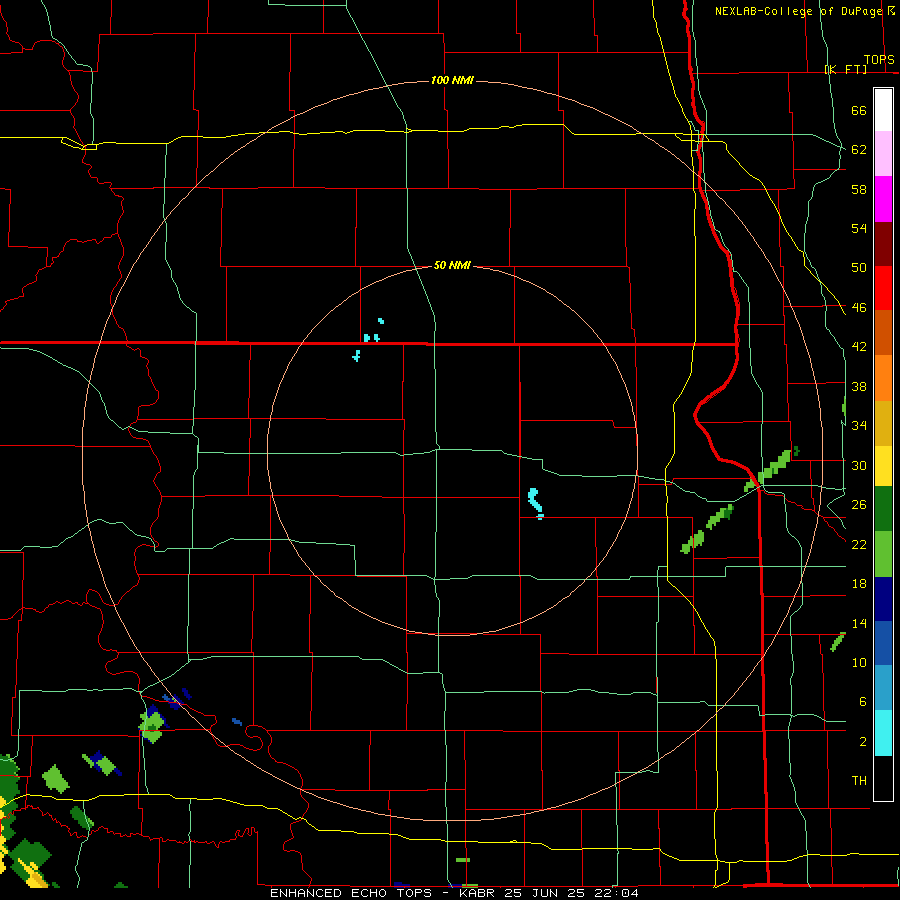900x900 pixels.
Task: Click the K FT units label
Action: click(x=845, y=69)
